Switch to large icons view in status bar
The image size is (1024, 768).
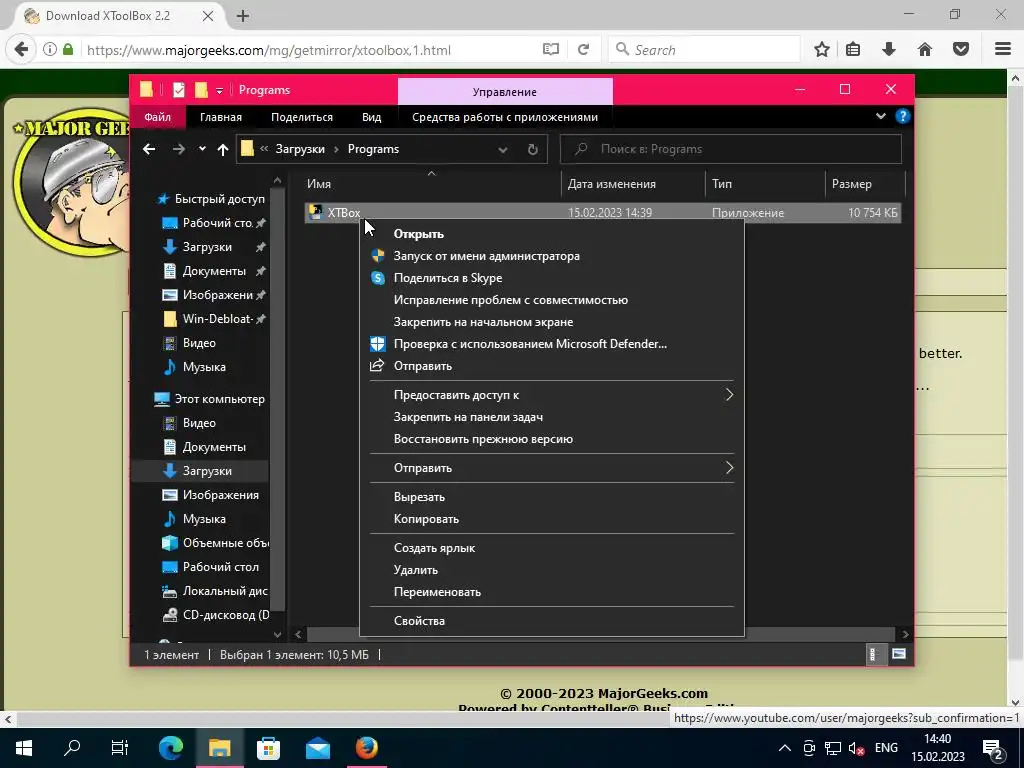899,654
